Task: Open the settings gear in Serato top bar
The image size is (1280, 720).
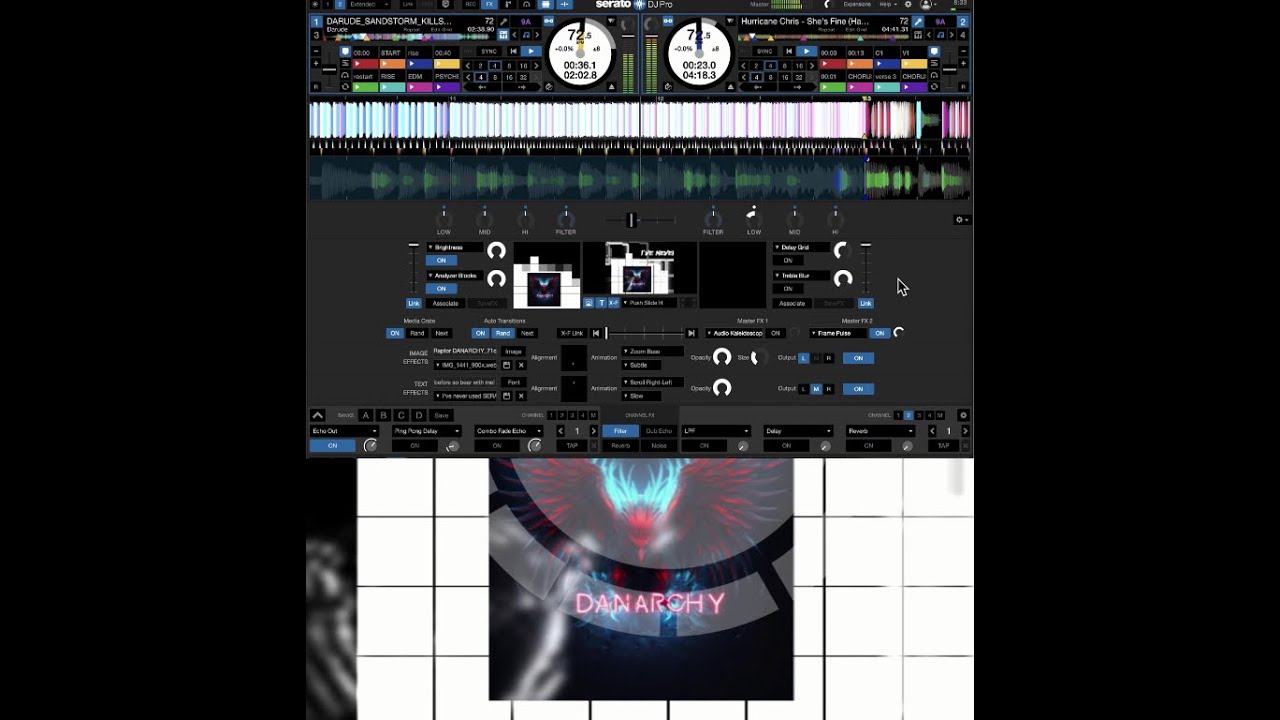Action: coord(907,4)
